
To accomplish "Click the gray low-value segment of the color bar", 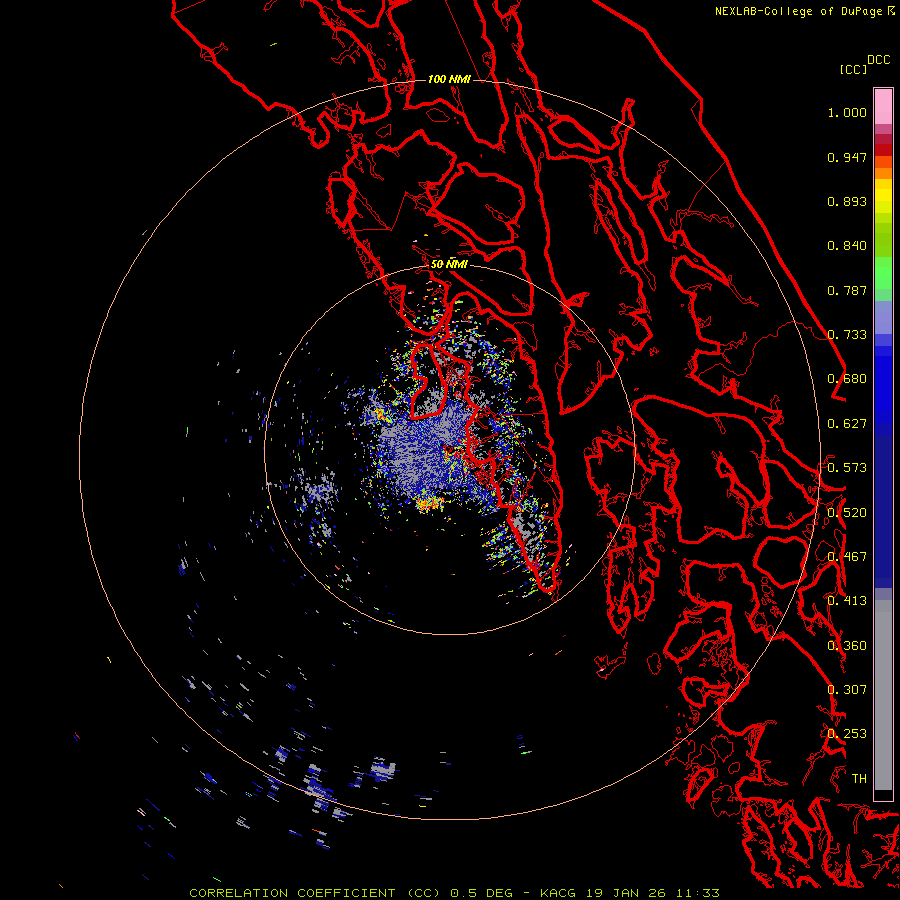I will tap(883, 700).
